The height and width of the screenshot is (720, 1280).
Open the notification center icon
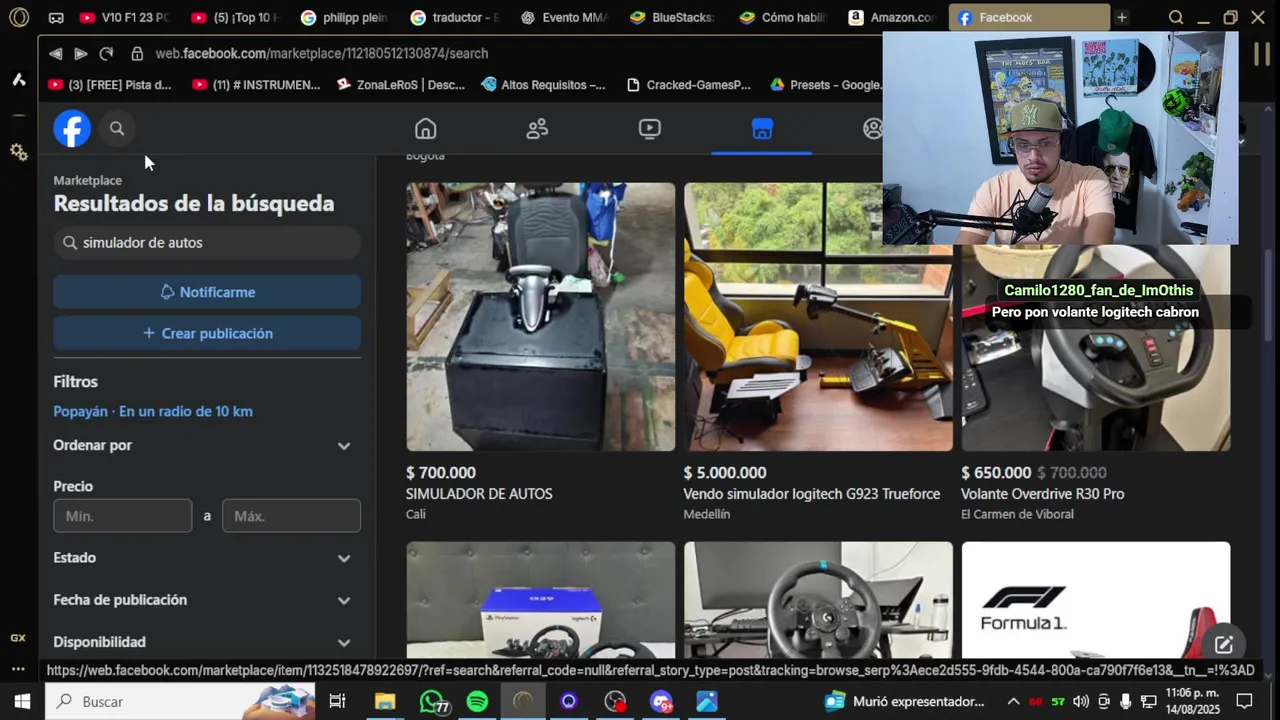1245,702
